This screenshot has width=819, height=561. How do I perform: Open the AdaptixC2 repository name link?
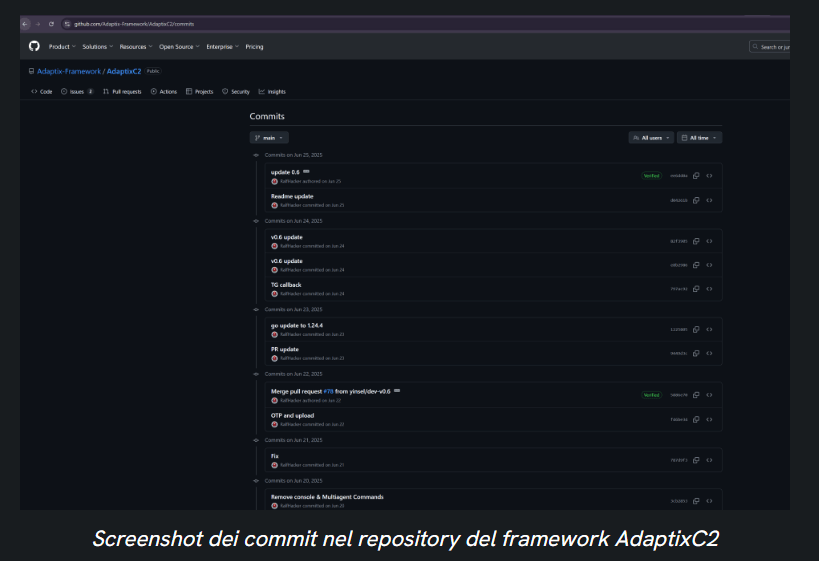[124, 72]
